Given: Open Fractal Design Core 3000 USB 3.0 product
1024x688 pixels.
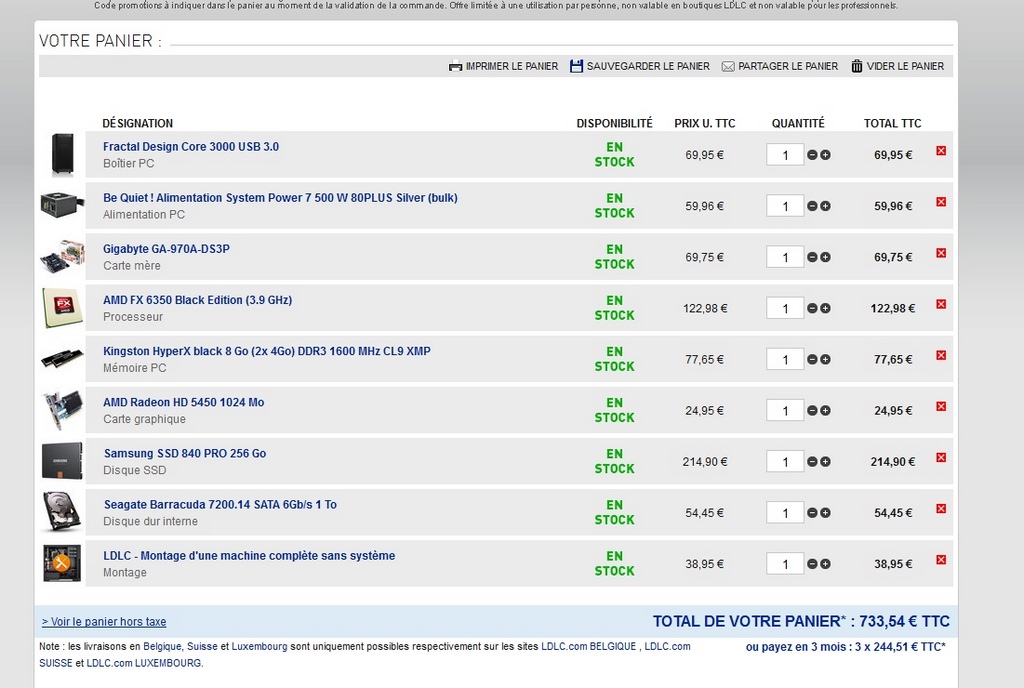Looking at the screenshot, I should (x=191, y=147).
